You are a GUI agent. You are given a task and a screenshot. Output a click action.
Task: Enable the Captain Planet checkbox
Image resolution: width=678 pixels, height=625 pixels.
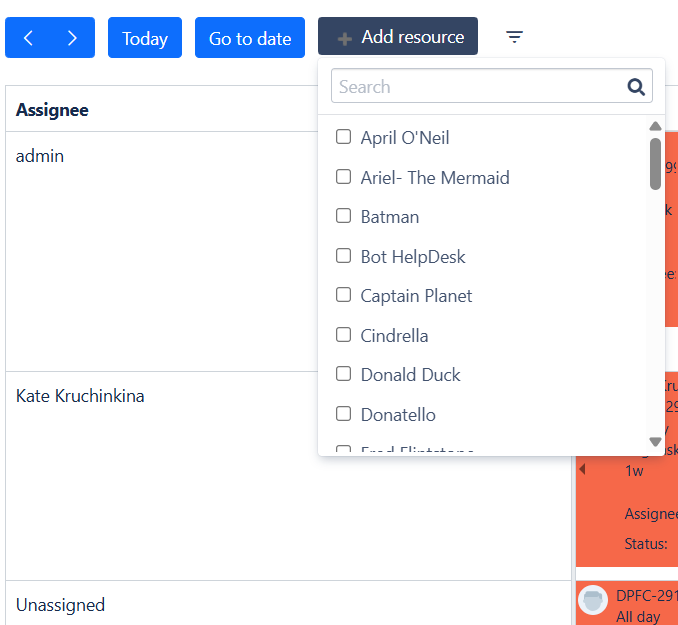click(343, 295)
